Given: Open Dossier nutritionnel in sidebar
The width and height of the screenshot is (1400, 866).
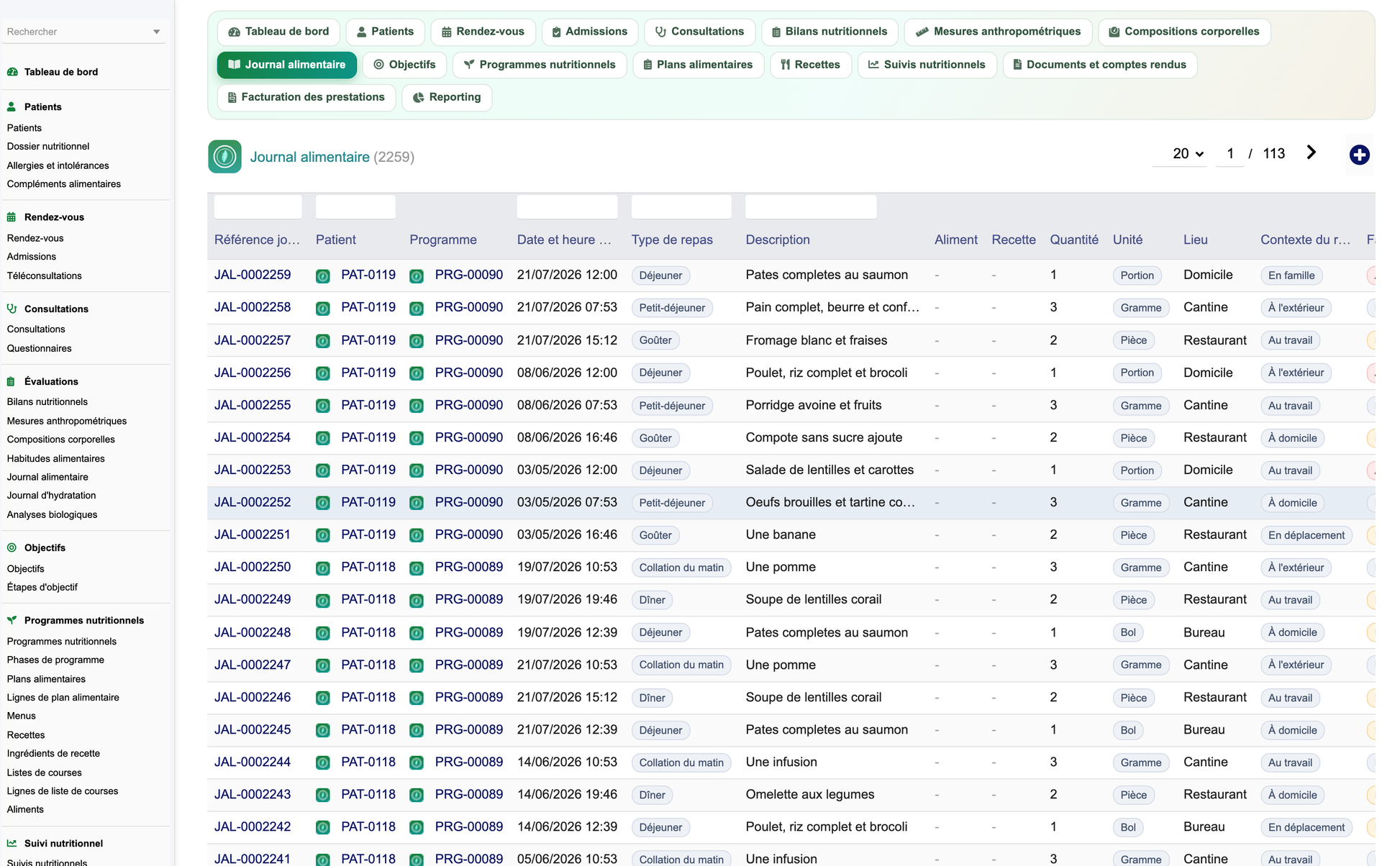Looking at the screenshot, I should (48, 146).
